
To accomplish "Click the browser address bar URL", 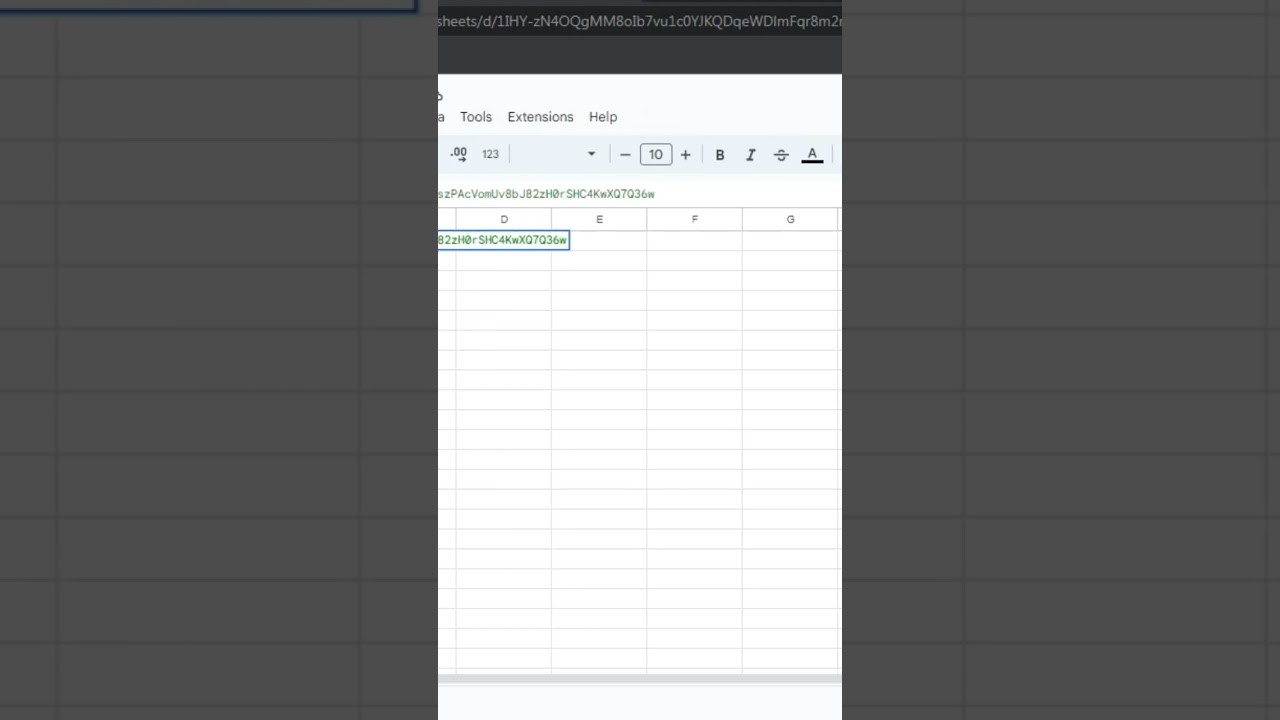I will [x=640, y=21].
